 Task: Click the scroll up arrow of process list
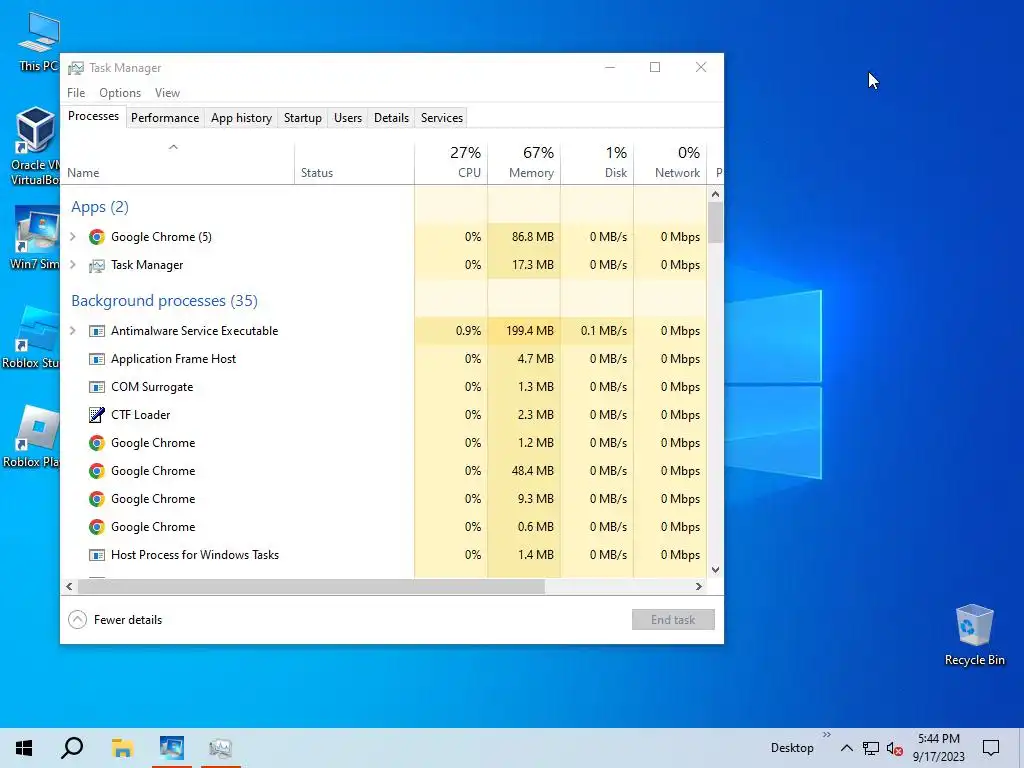click(715, 194)
